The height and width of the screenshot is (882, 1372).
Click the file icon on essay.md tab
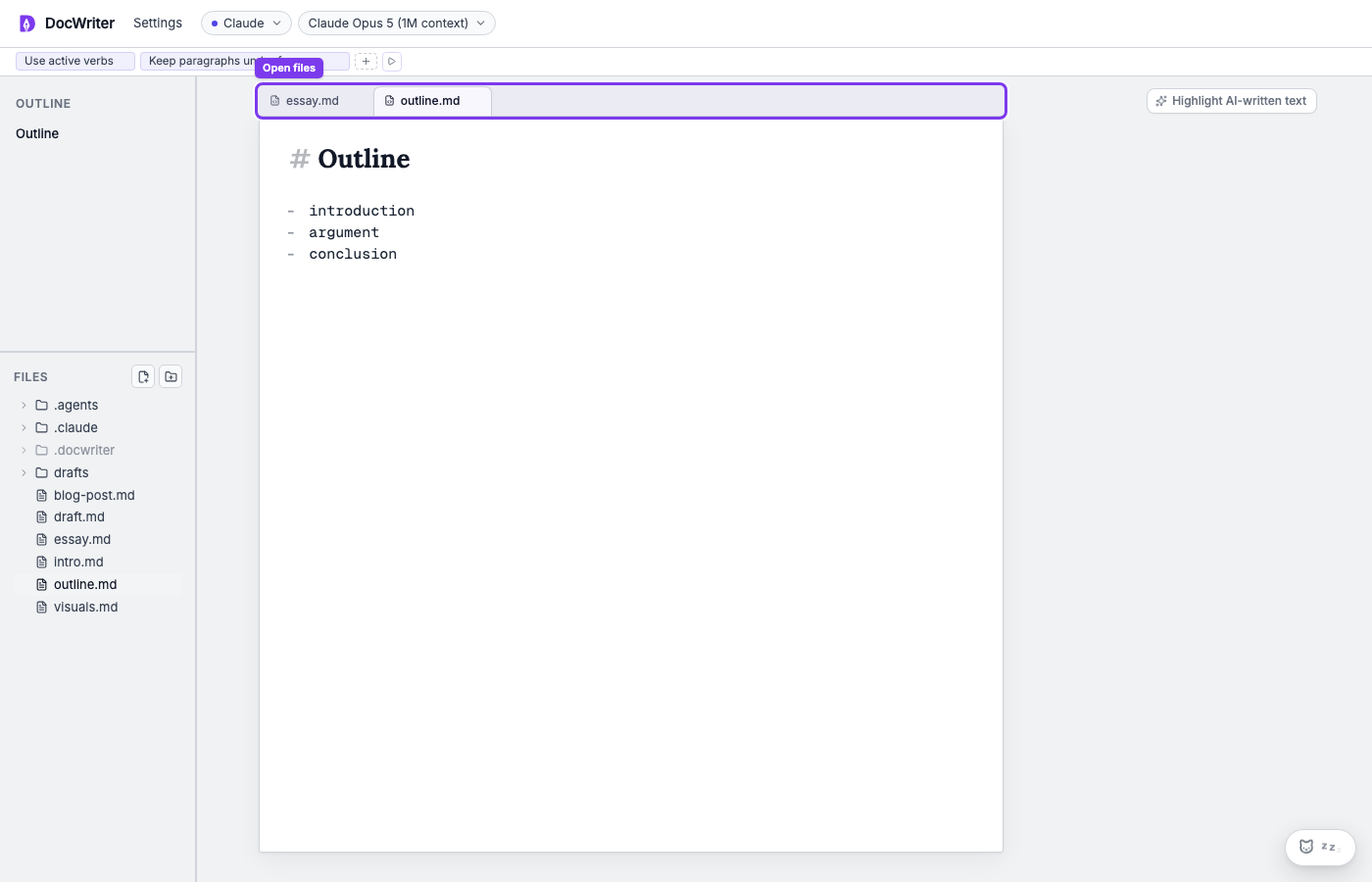[274, 101]
